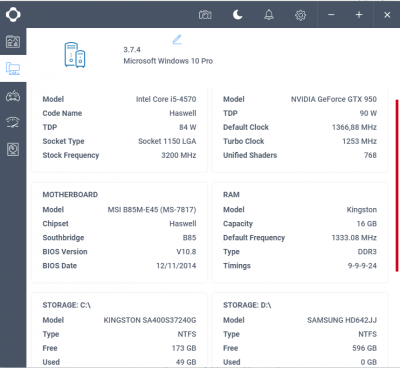400x368 pixels.
Task: Edit the computer name with pencil icon
Action: [x=177, y=39]
